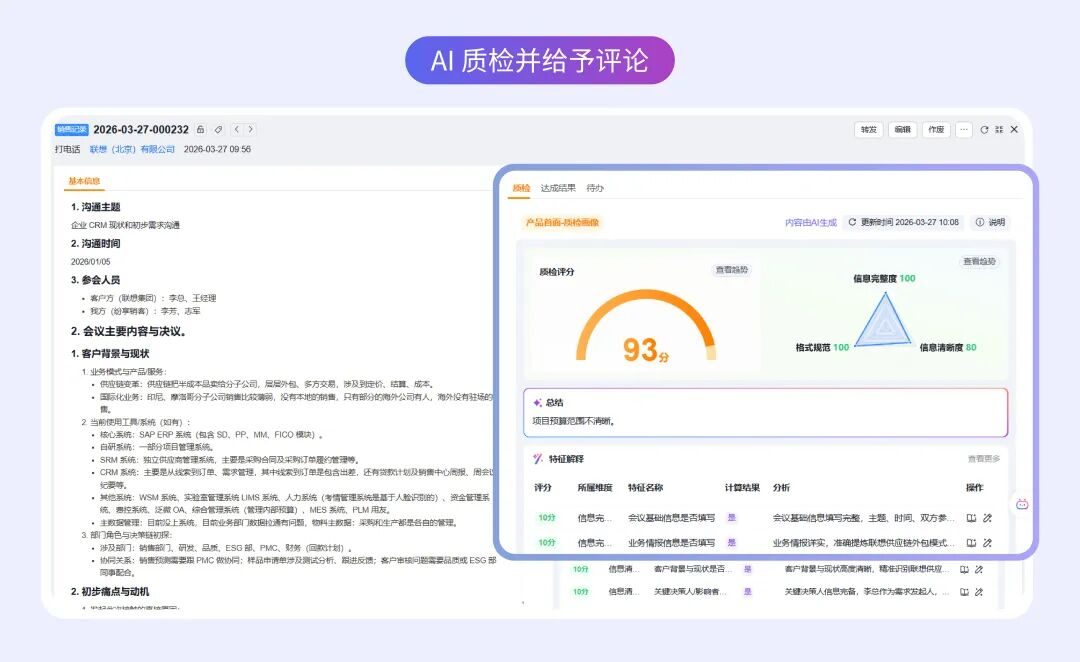This screenshot has width=1080, height=662.
Task: Switch to the 达成结果 tab
Action: [558, 188]
